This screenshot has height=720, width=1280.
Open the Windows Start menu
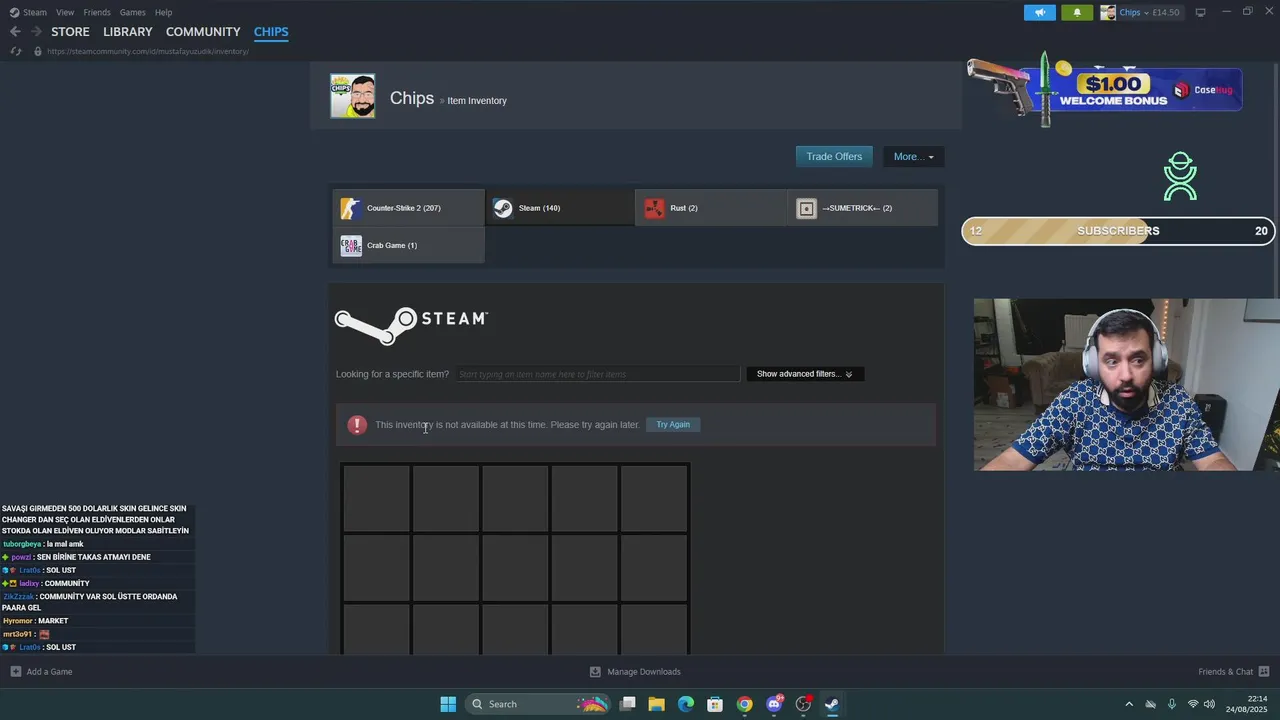click(x=448, y=704)
